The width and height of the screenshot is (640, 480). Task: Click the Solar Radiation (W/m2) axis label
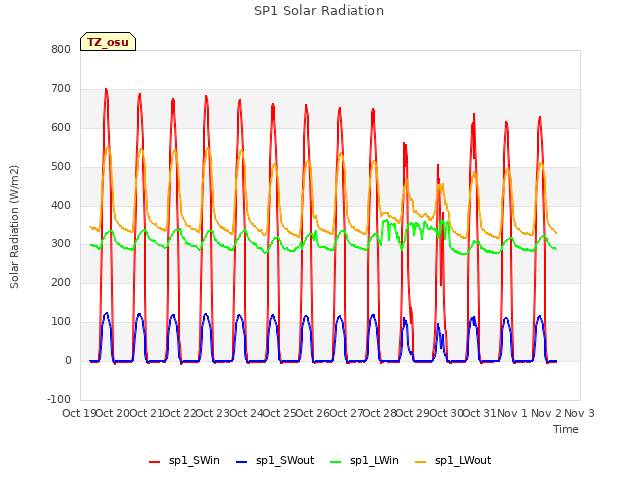(x=14, y=227)
